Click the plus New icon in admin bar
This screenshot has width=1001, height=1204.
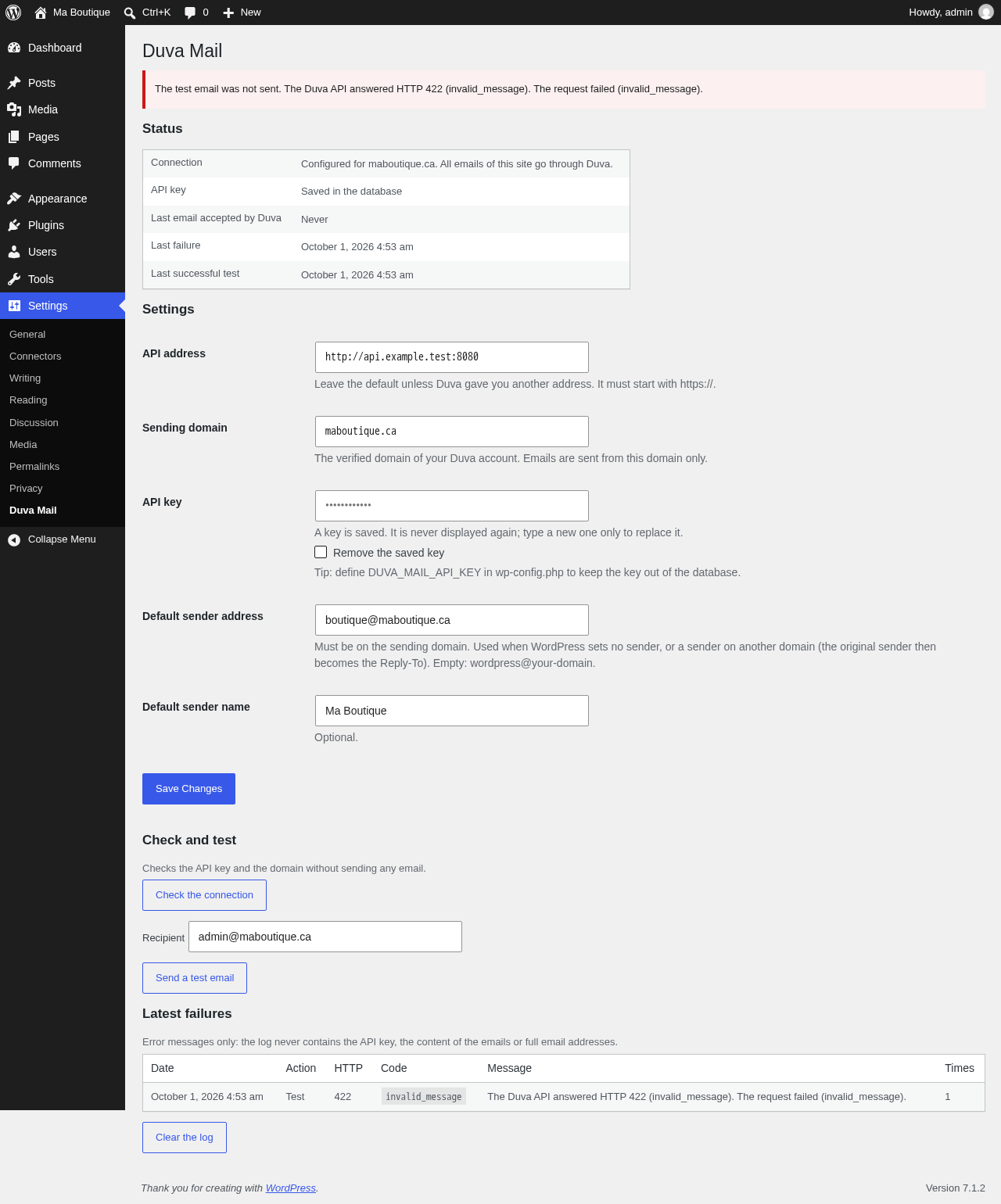click(x=228, y=13)
